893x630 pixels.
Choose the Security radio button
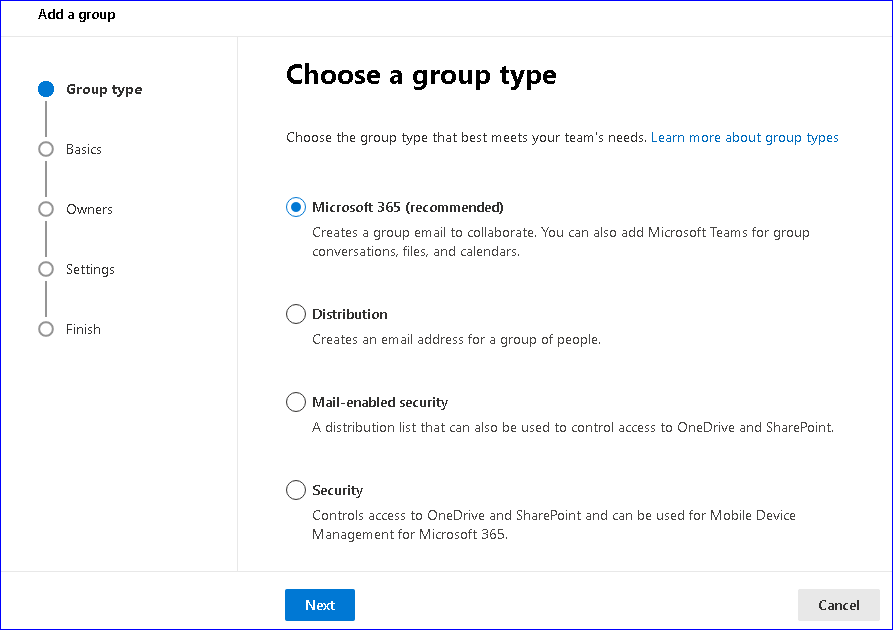tap(296, 490)
